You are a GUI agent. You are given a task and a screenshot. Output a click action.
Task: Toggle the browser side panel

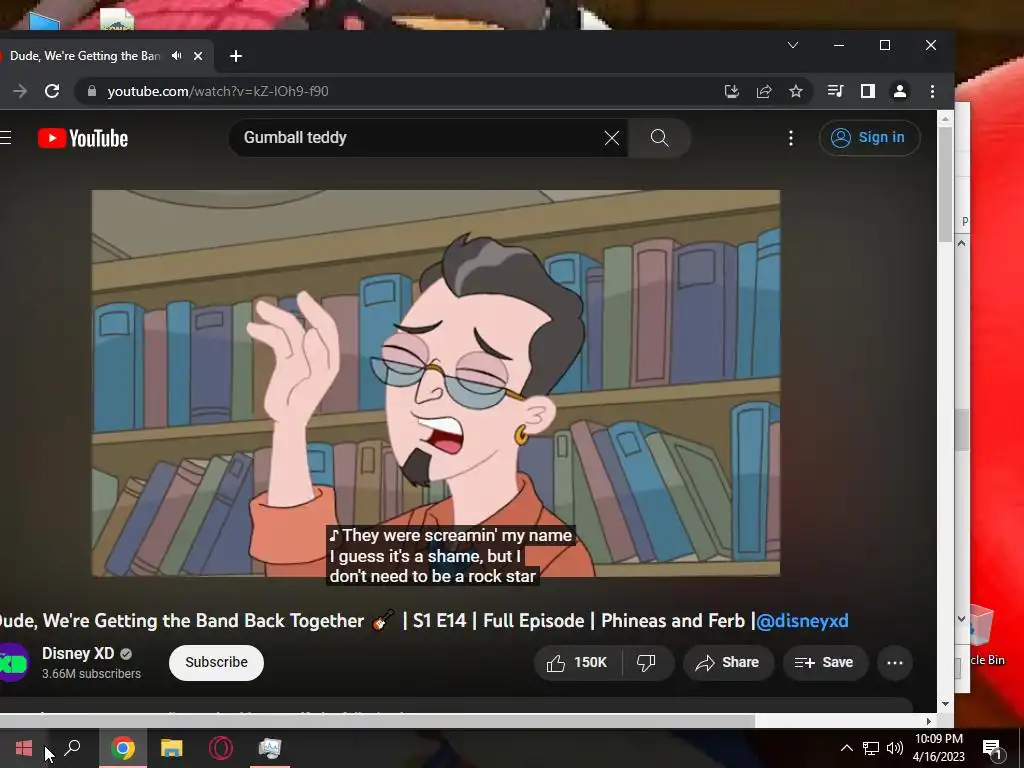867,91
